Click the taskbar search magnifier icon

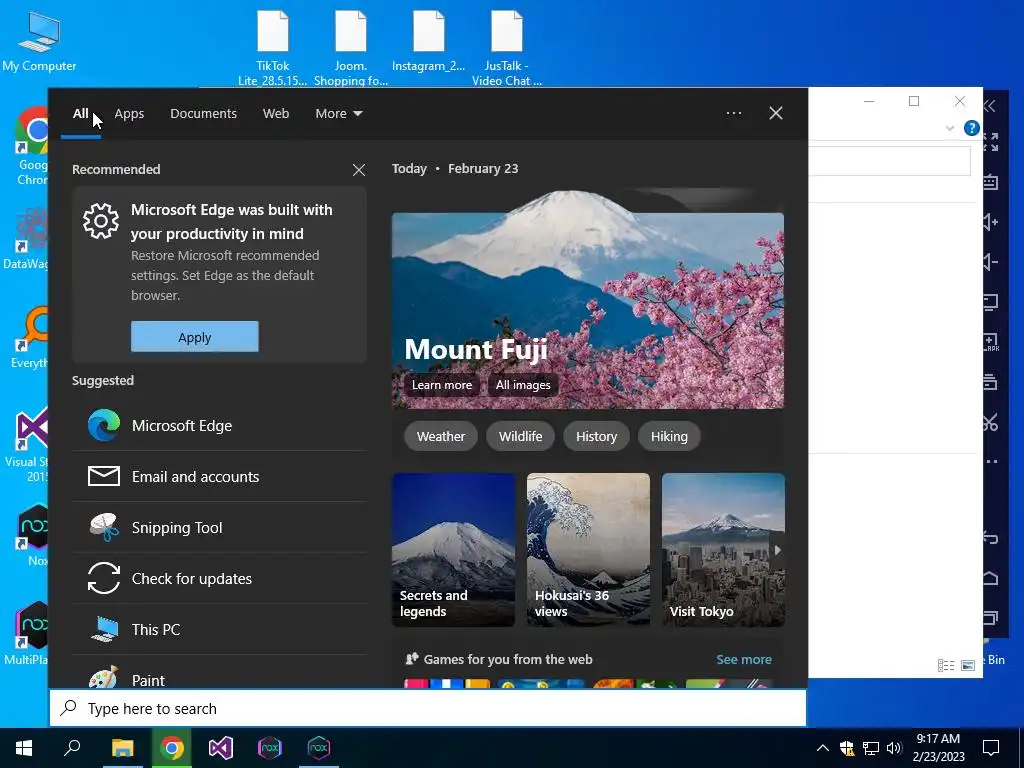72,748
